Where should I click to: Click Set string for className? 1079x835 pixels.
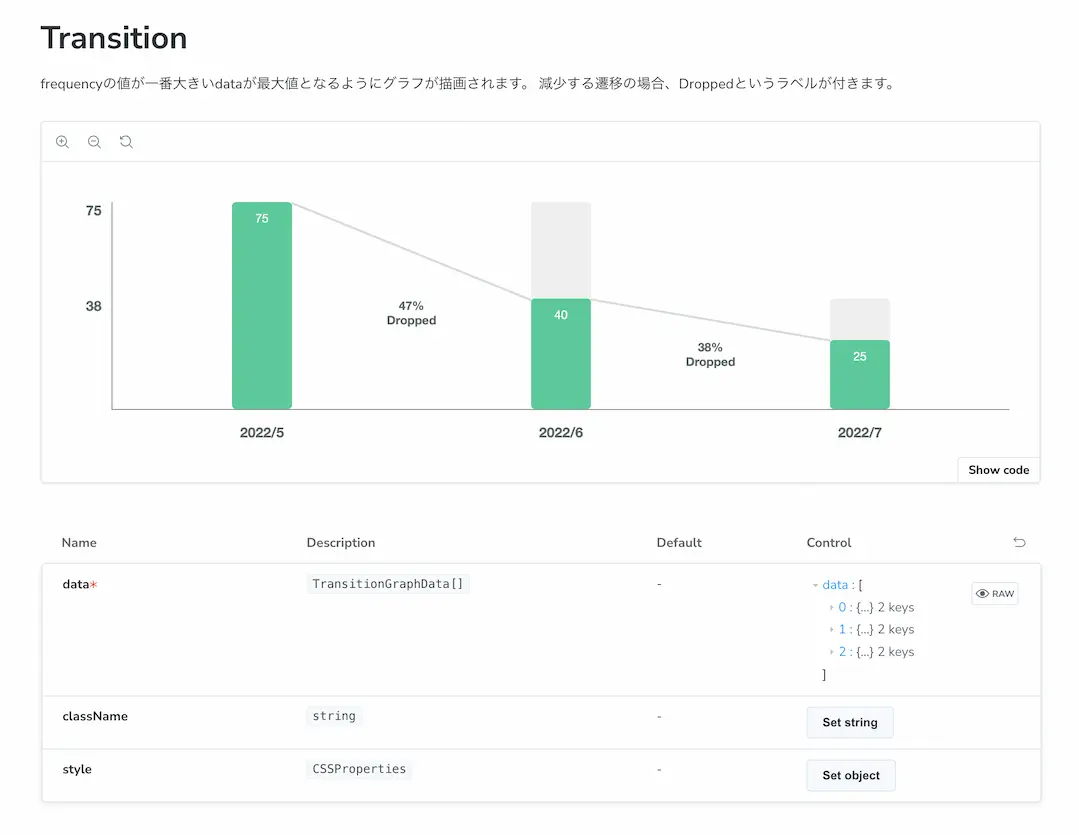point(850,722)
